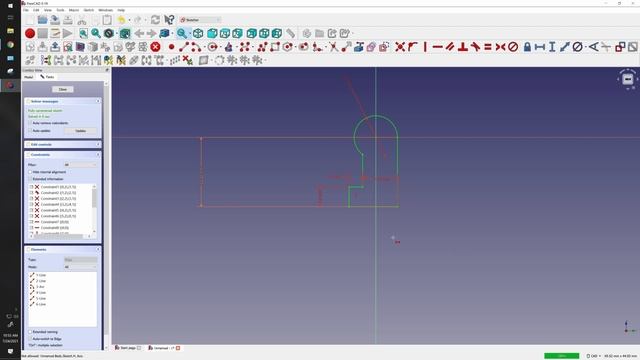Open the Elements Type dropdown
This screenshot has width=640, height=360.
click(x=80, y=260)
